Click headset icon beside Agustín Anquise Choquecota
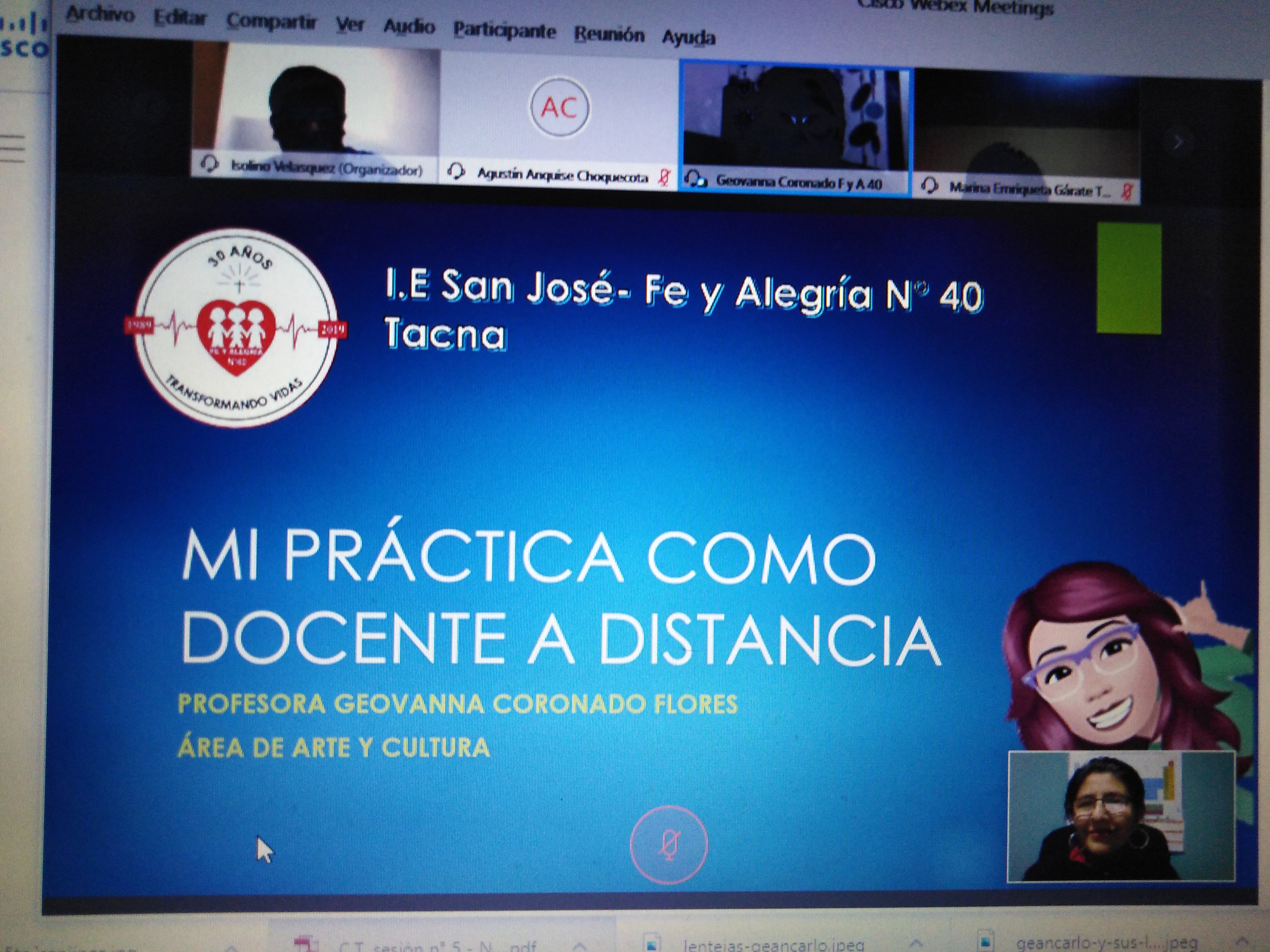Screen dimensions: 1270x952 click(456, 171)
